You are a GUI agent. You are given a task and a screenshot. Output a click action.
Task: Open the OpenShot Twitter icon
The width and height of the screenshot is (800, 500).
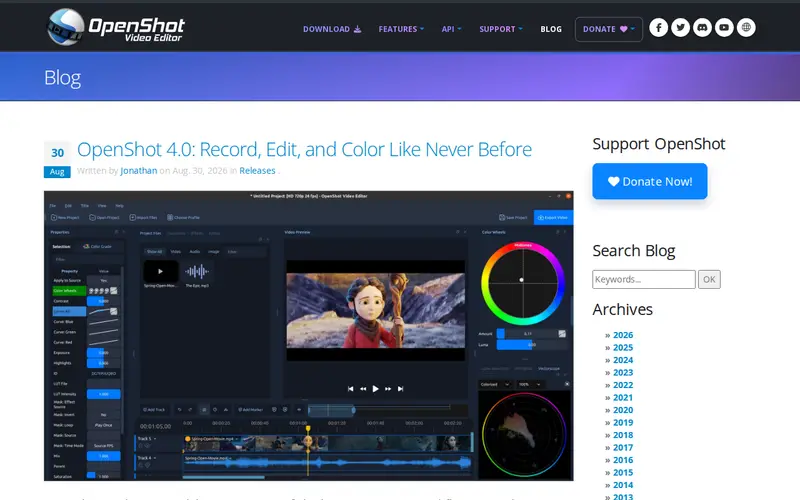pos(681,28)
